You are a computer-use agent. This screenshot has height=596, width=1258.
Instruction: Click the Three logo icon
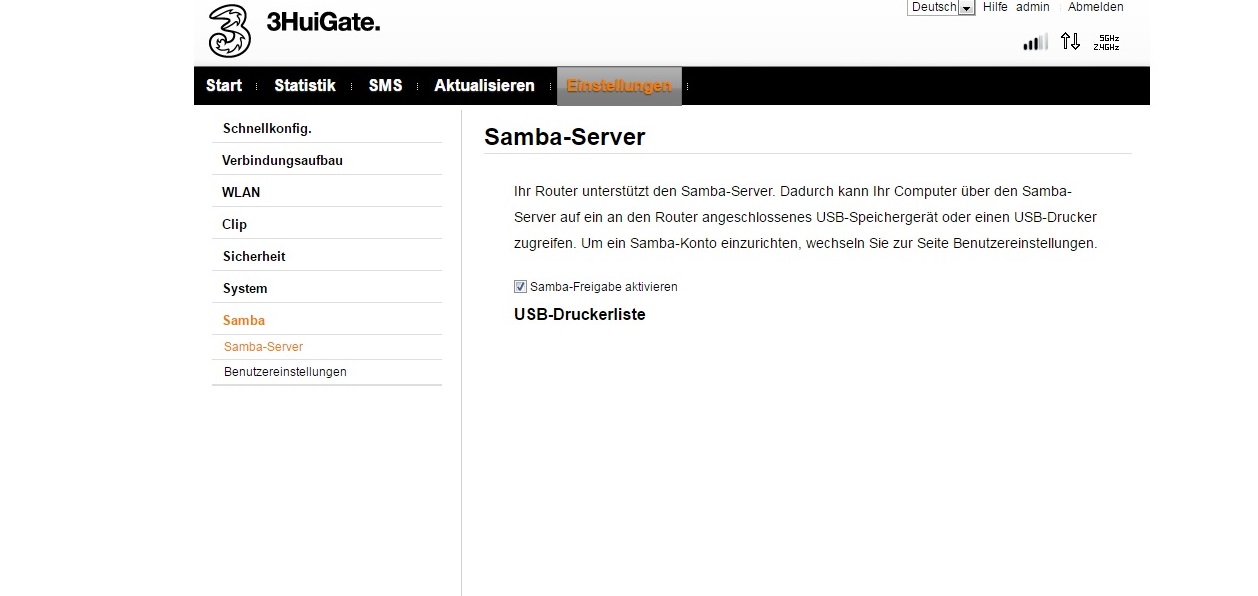229,30
